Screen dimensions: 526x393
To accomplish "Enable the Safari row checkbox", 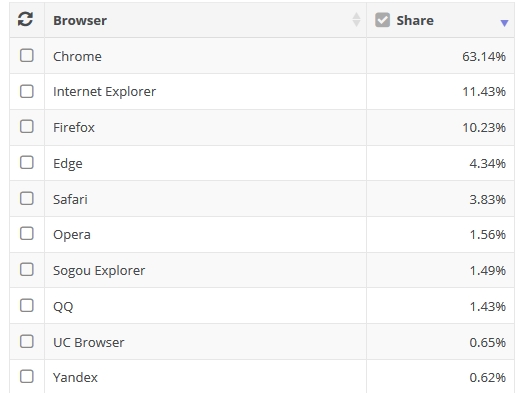I will [27, 199].
